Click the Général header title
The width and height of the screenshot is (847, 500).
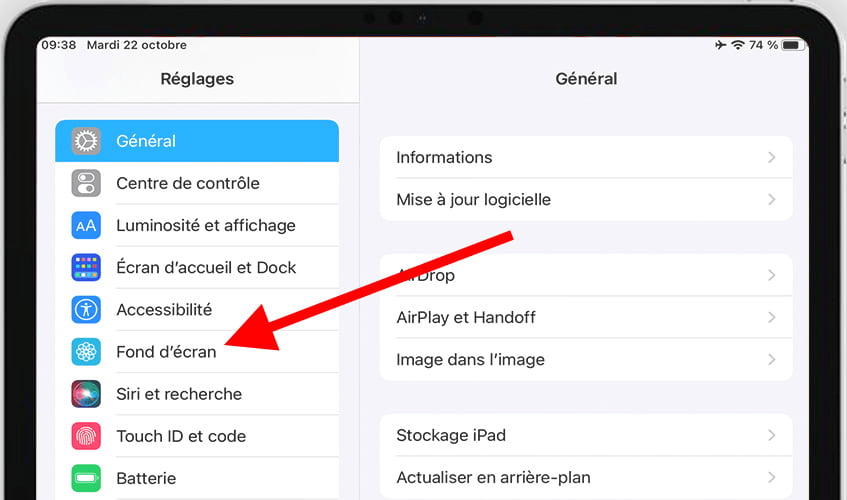click(586, 79)
